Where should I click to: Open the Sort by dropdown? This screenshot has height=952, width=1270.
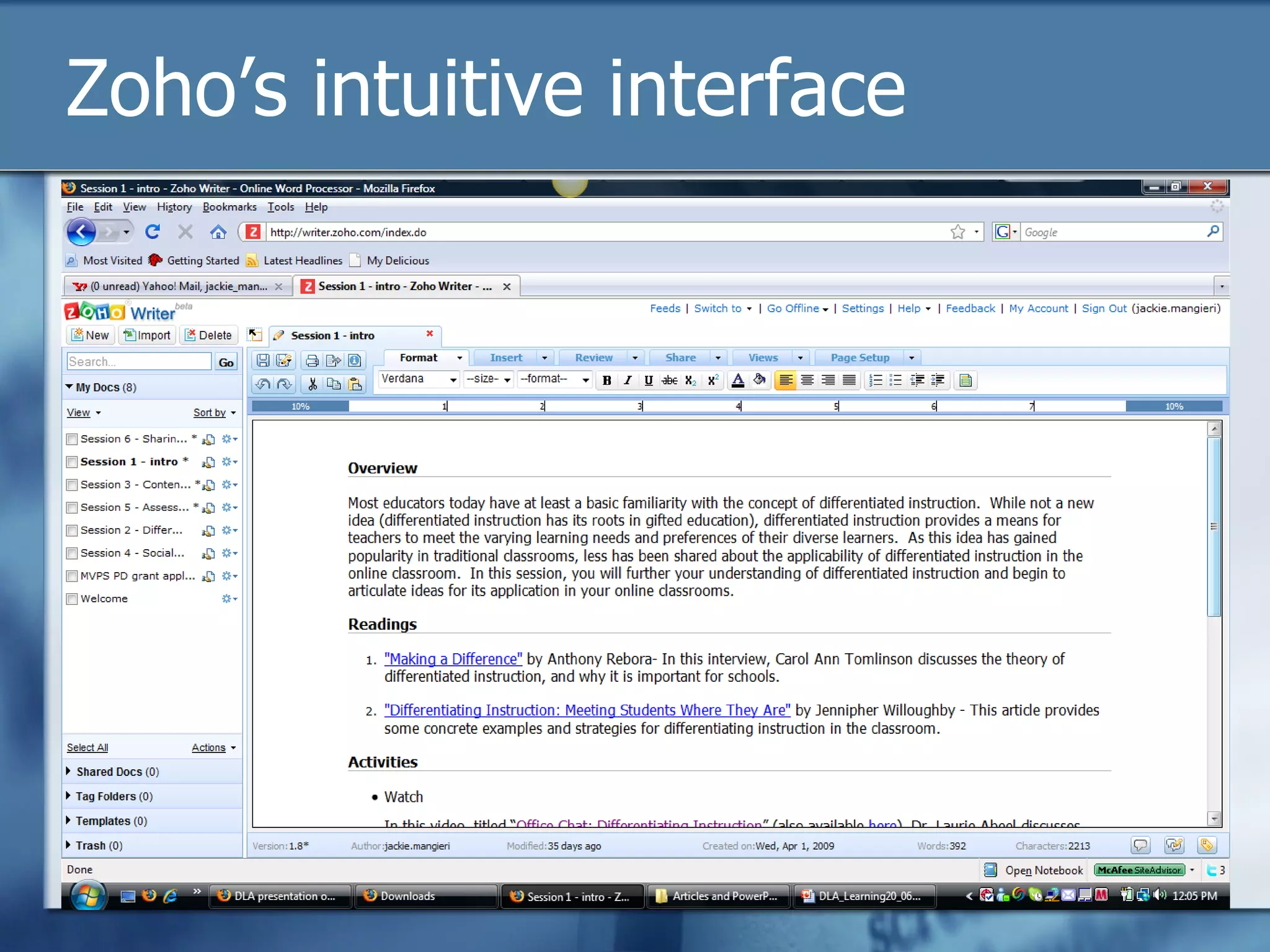click(215, 413)
